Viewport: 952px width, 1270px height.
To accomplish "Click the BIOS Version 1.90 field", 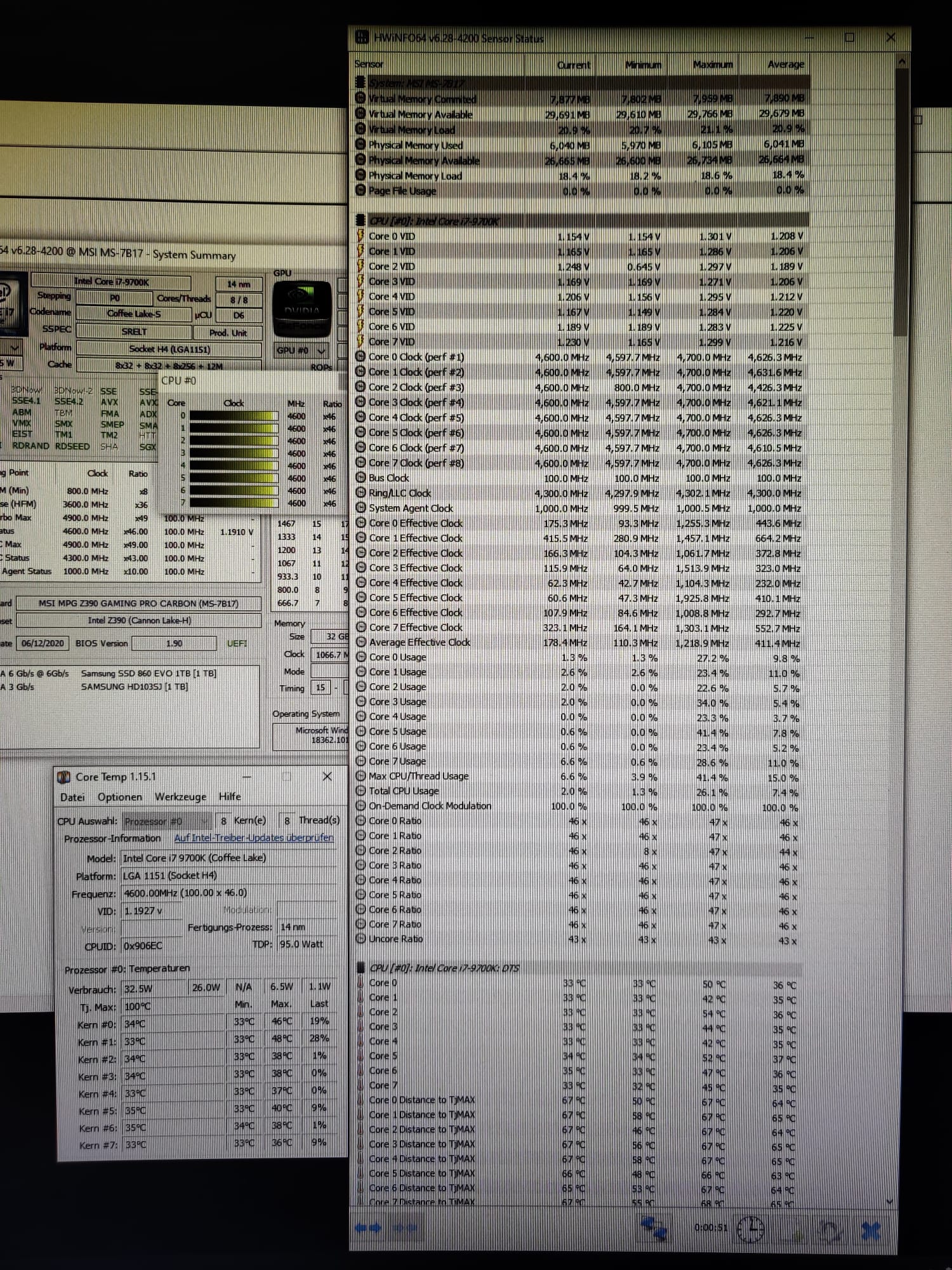I will tap(174, 643).
